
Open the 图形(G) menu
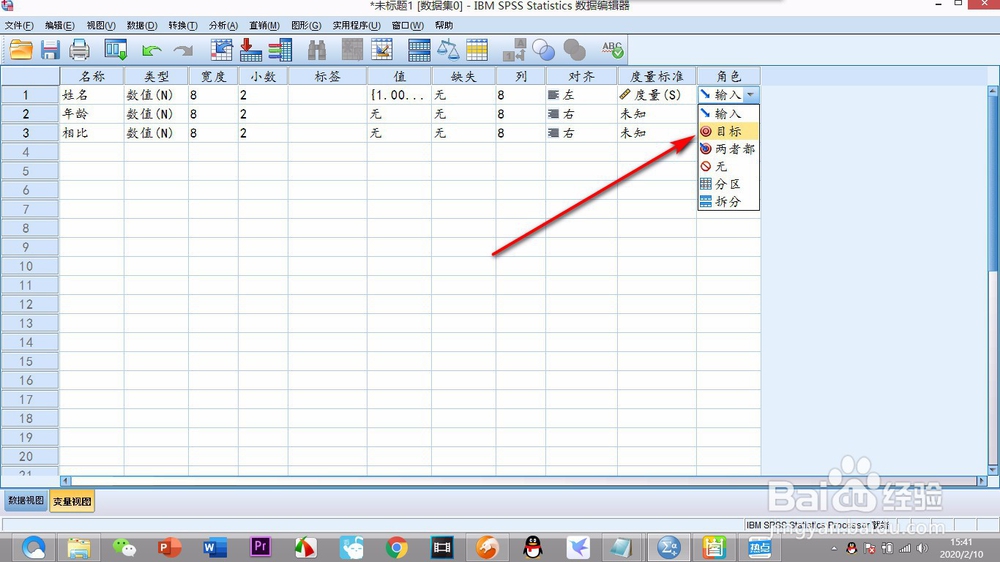click(306, 26)
